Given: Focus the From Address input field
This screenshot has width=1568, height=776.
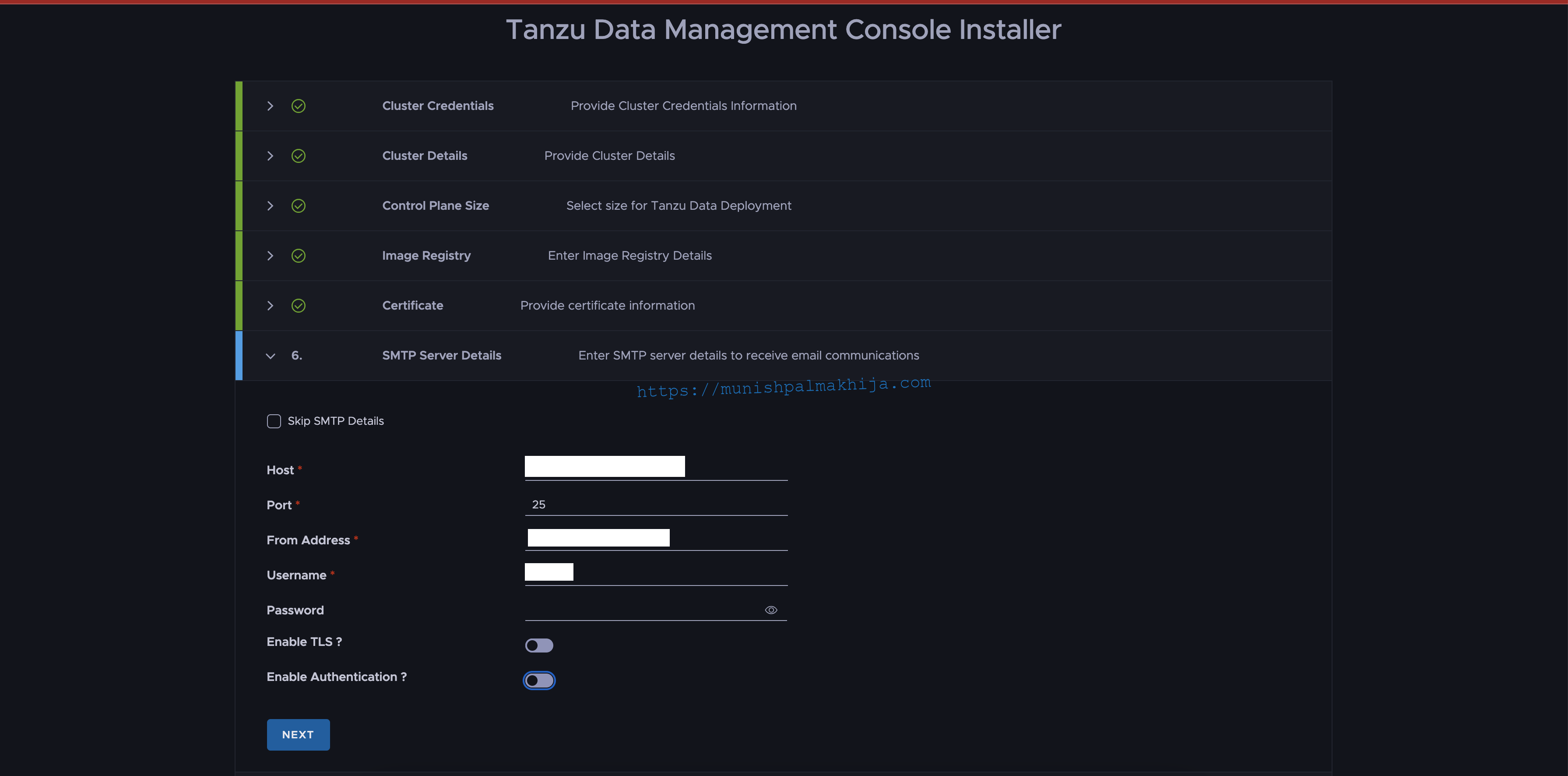Looking at the screenshot, I should coord(656,539).
